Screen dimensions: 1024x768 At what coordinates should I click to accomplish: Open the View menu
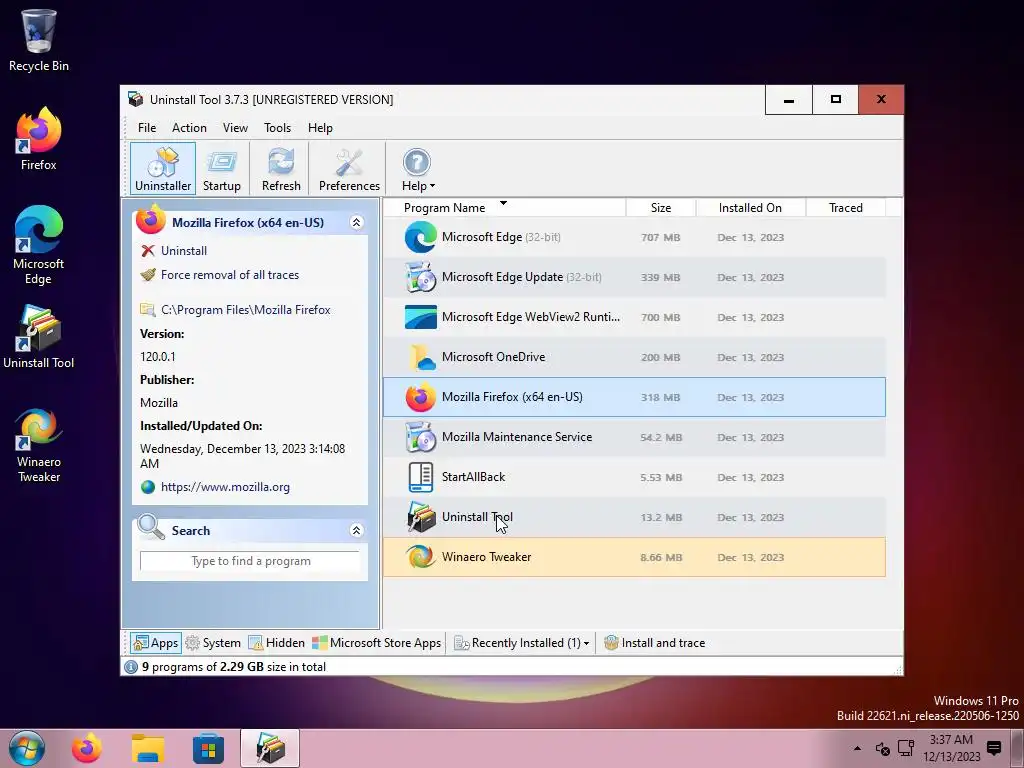tap(235, 128)
